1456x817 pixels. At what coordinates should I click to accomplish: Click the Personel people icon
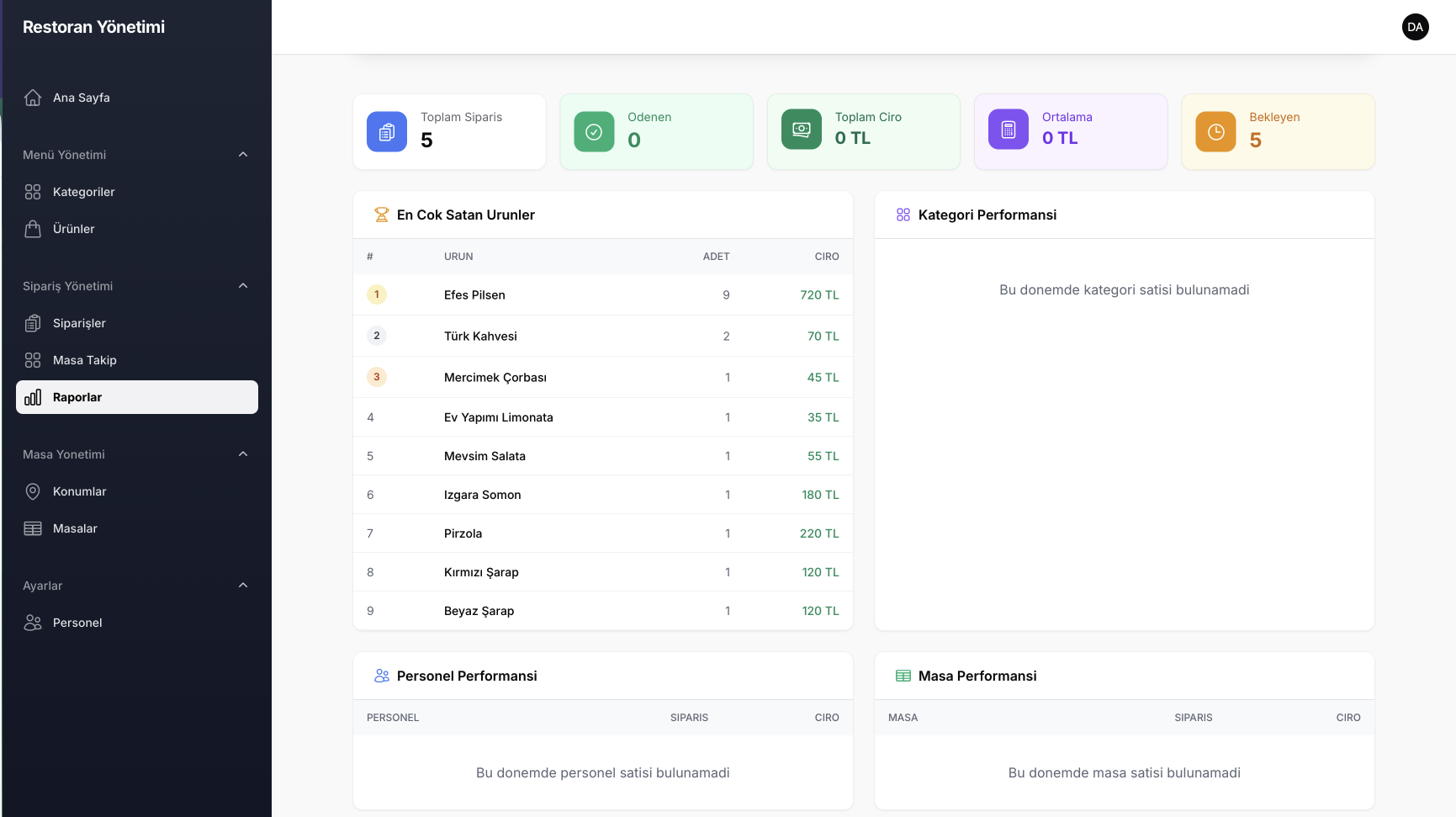click(x=33, y=623)
